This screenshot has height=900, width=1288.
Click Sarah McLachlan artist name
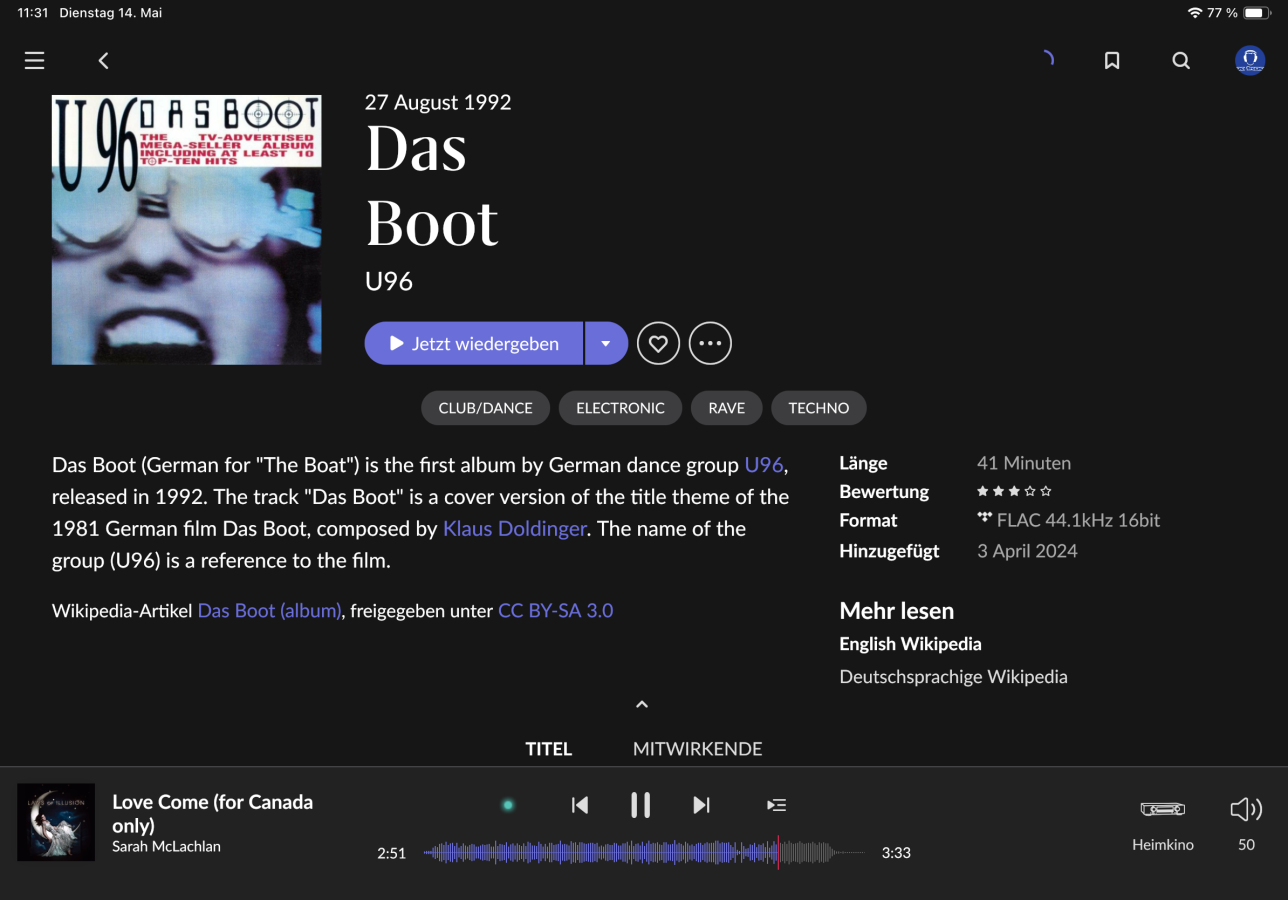[166, 847]
